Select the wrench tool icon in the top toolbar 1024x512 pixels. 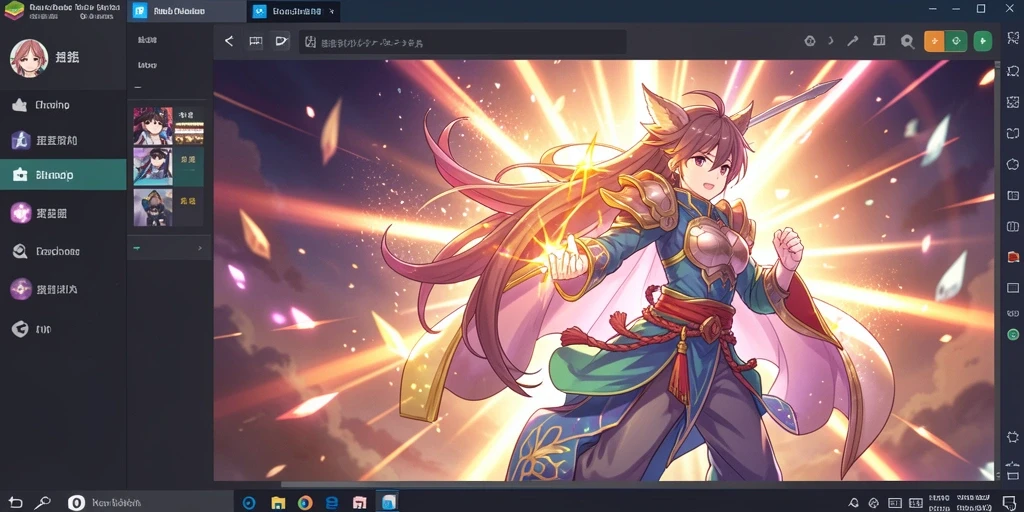click(x=853, y=41)
